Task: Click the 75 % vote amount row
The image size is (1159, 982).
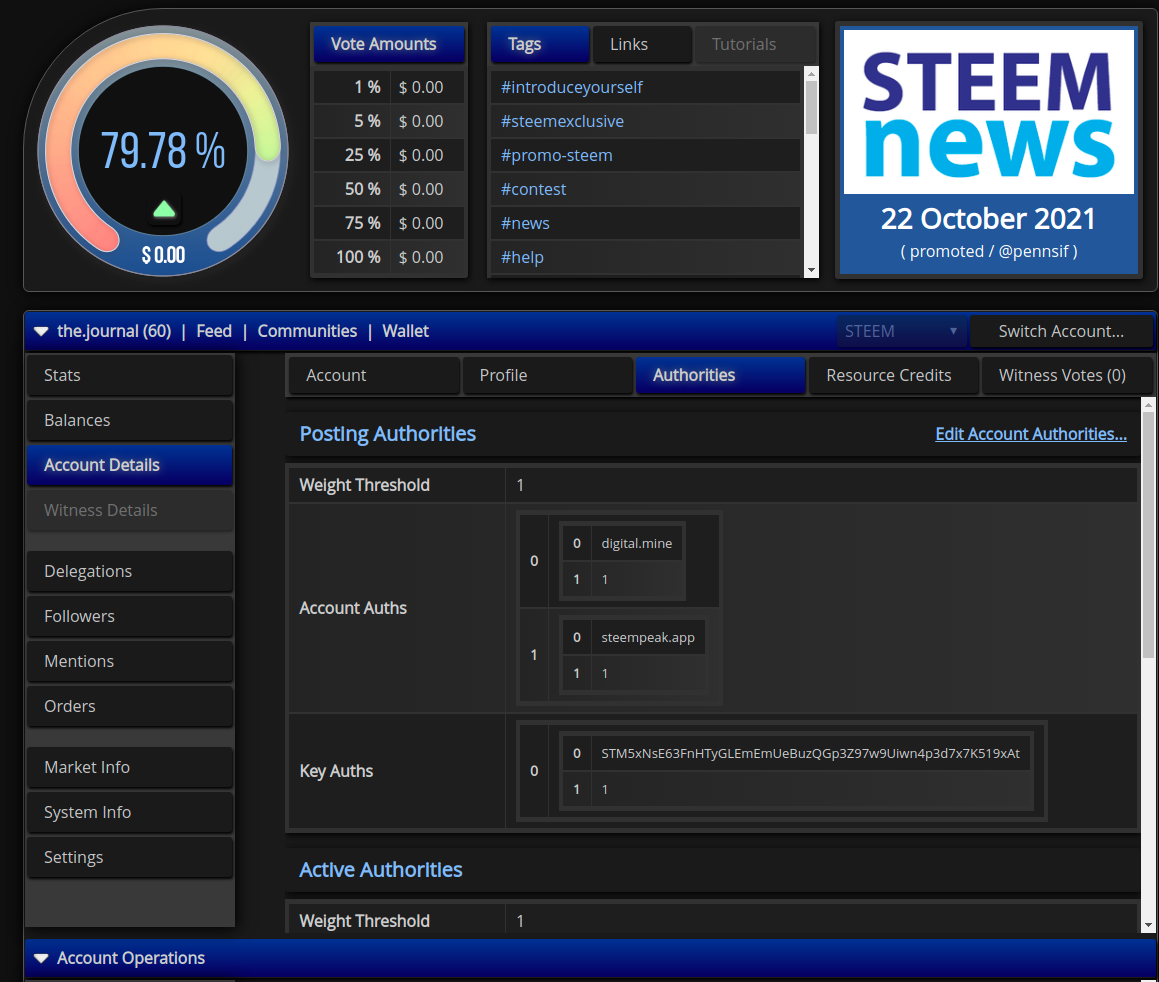Action: [389, 223]
